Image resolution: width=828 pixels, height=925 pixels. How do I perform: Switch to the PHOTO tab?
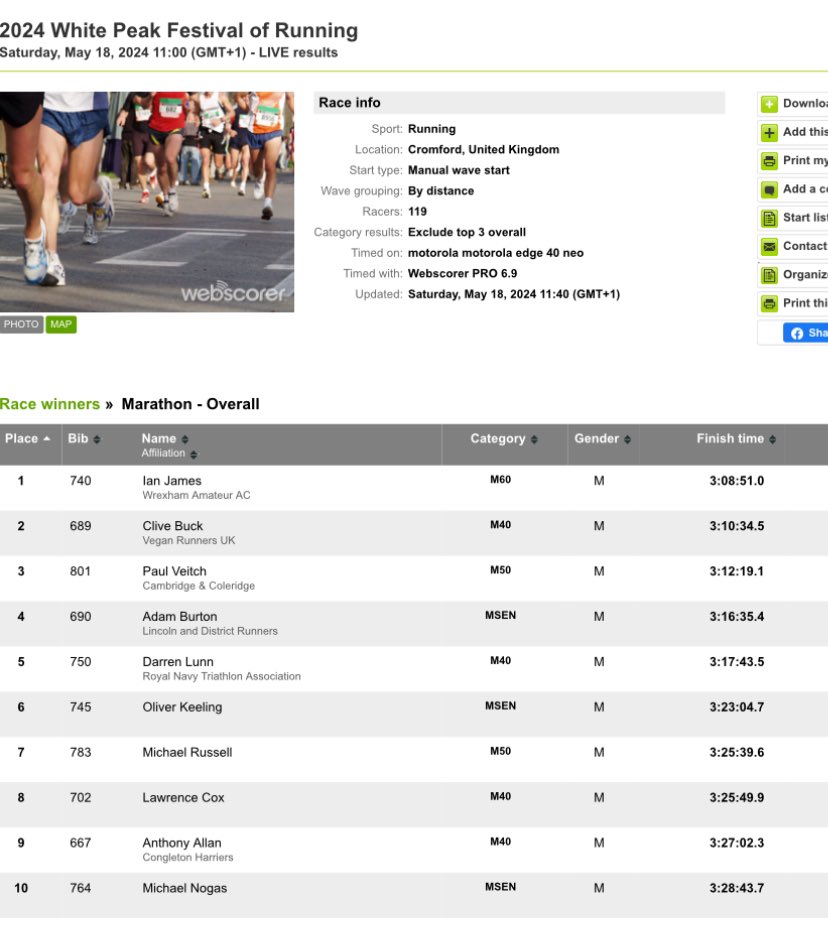[21, 324]
